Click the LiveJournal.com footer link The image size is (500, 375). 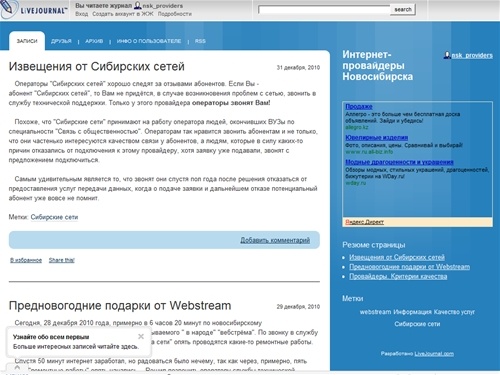[434, 353]
